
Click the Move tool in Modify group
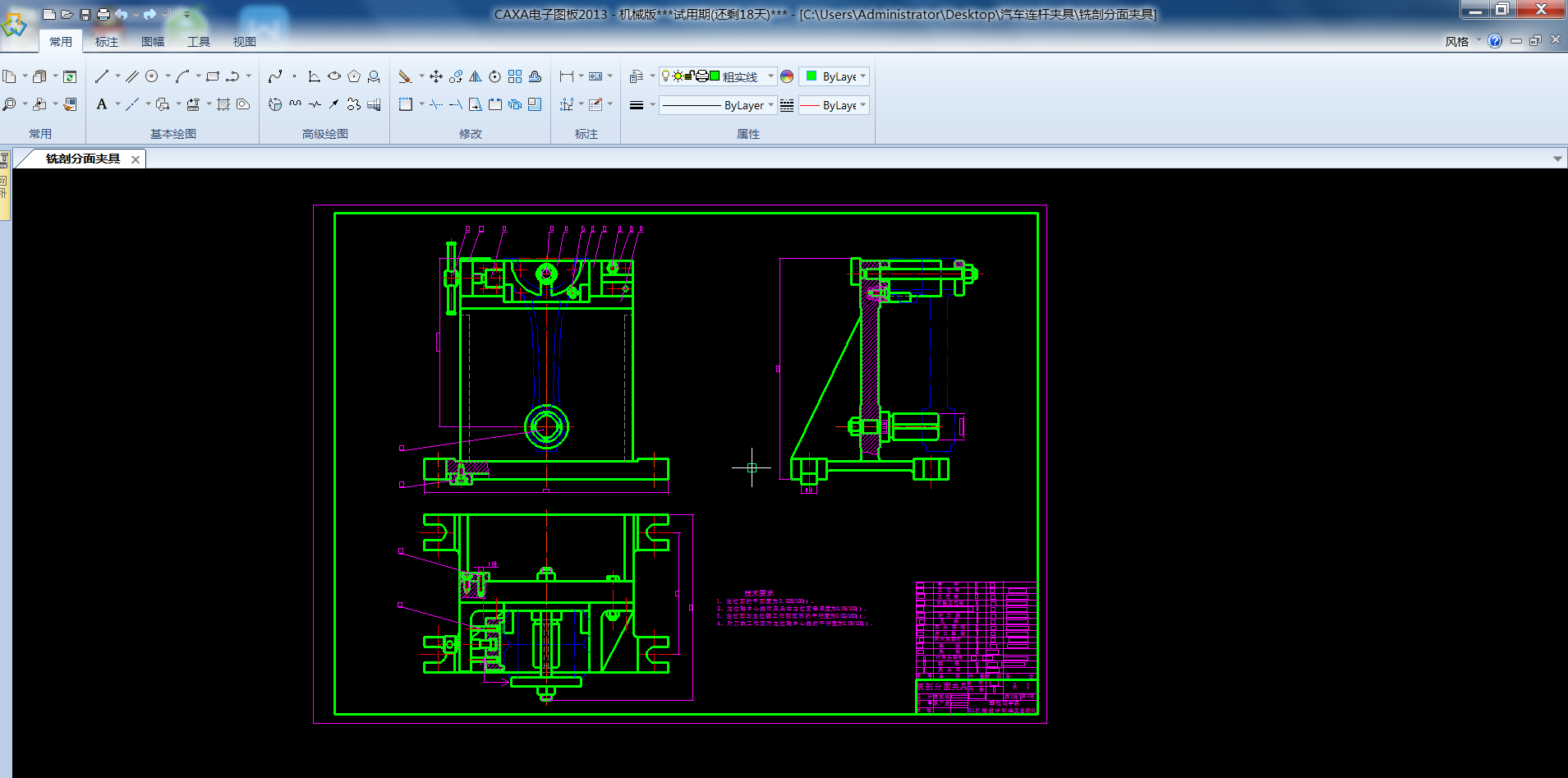(x=436, y=76)
